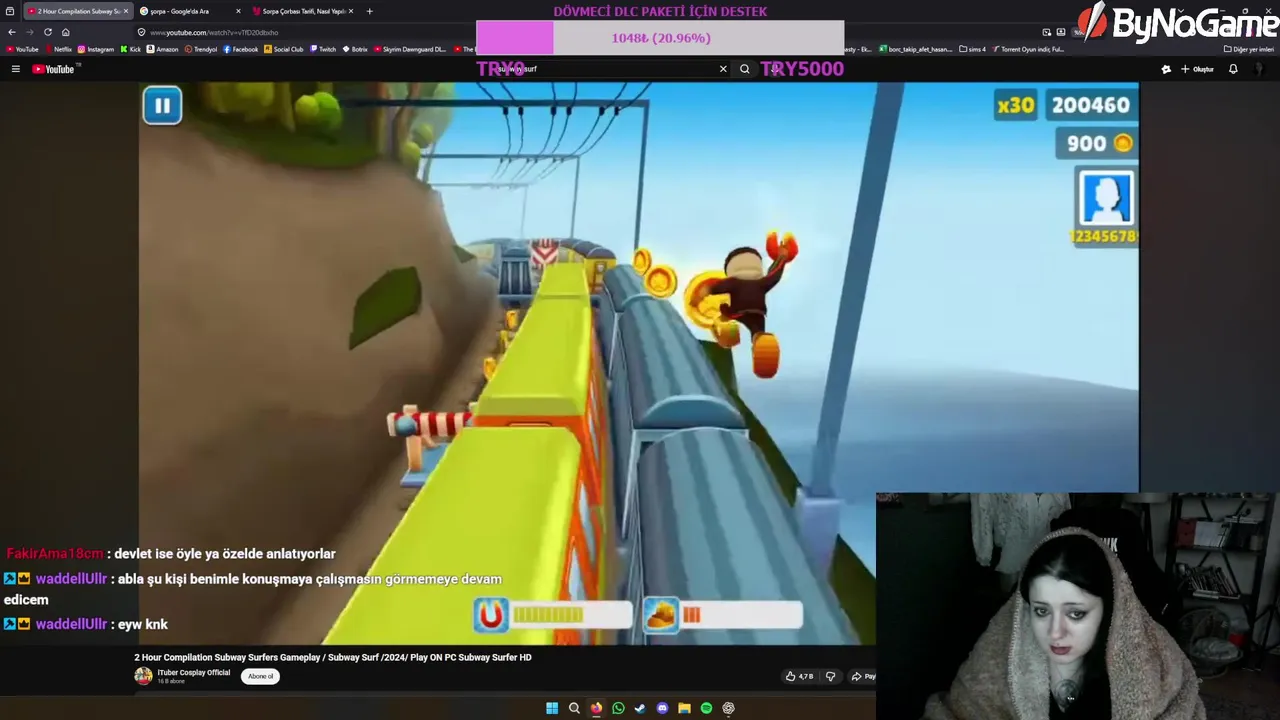The width and height of the screenshot is (1280, 720).
Task: Open ChatGPT from the taskbar
Action: tap(728, 708)
